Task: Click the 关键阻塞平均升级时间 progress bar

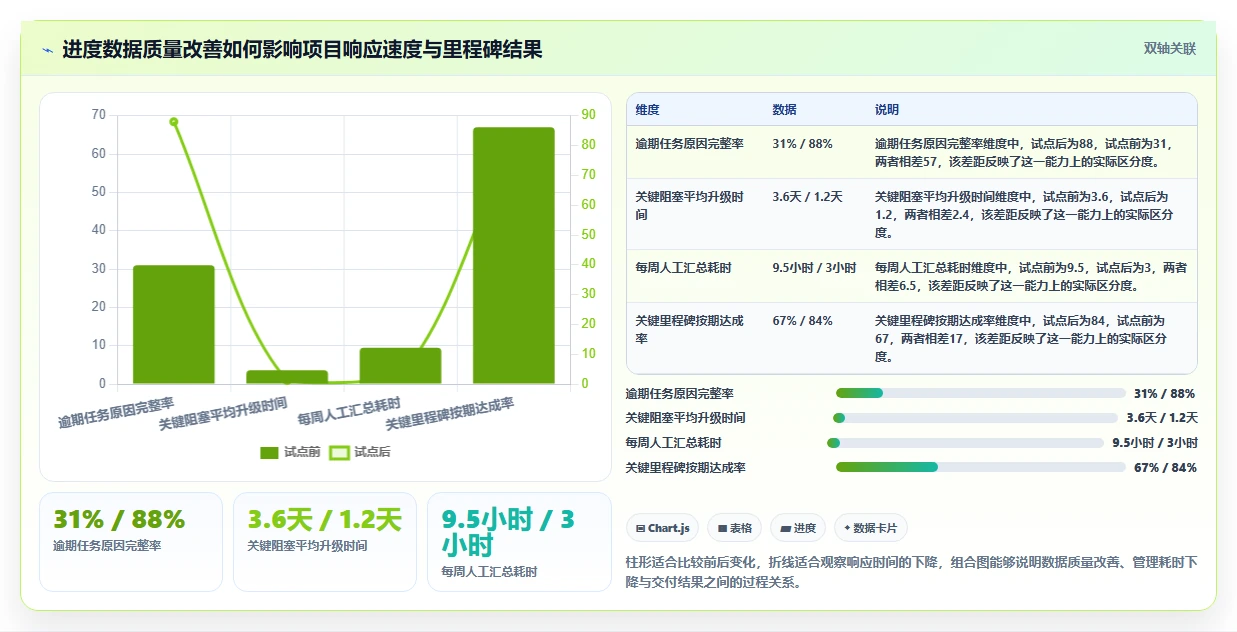Action: [x=975, y=418]
